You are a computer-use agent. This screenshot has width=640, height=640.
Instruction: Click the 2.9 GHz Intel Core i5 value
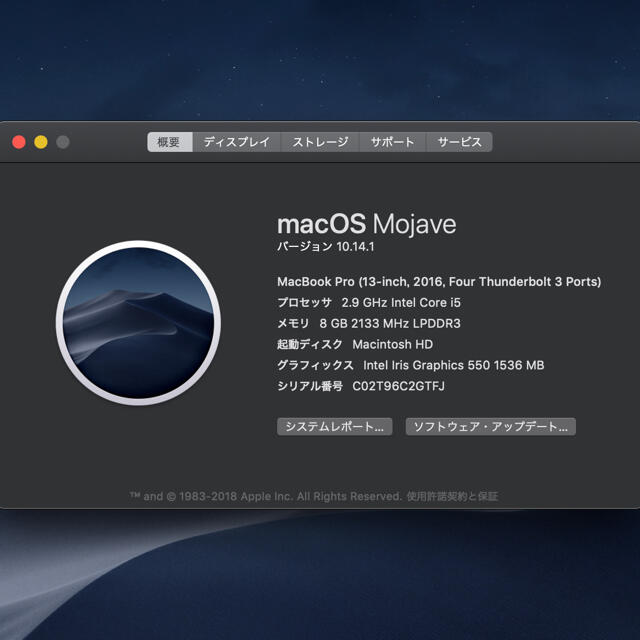click(401, 302)
